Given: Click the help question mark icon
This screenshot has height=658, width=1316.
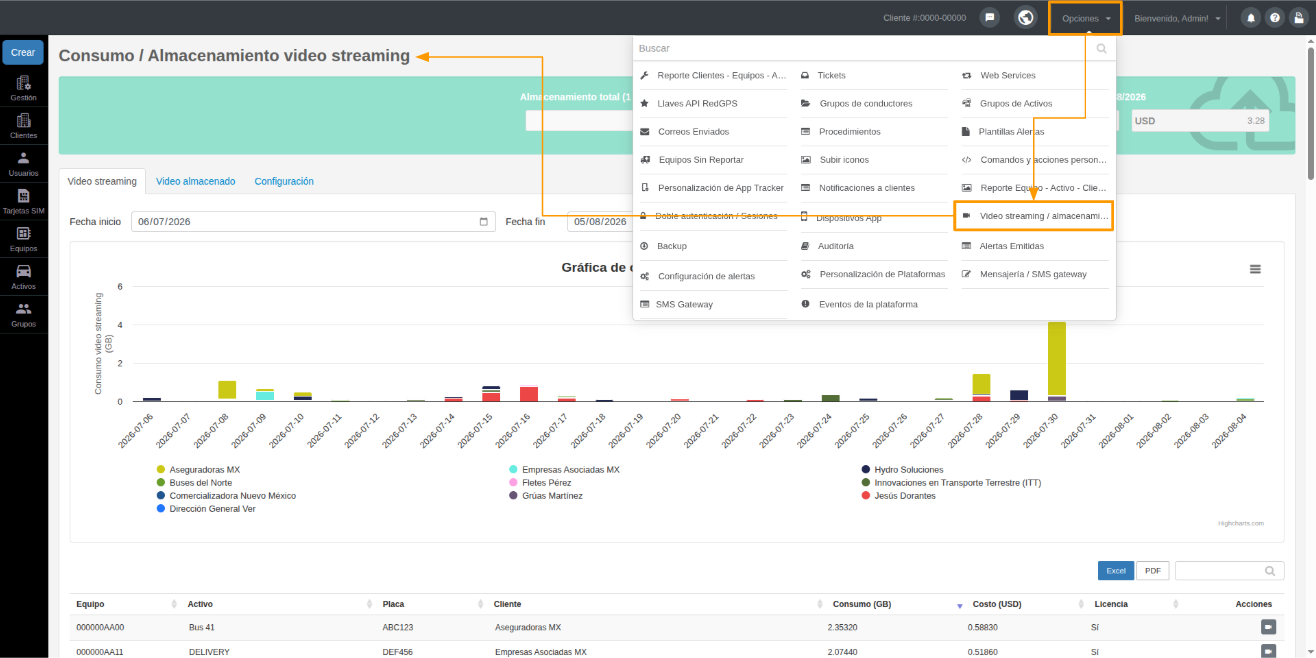Looking at the screenshot, I should pos(1274,18).
